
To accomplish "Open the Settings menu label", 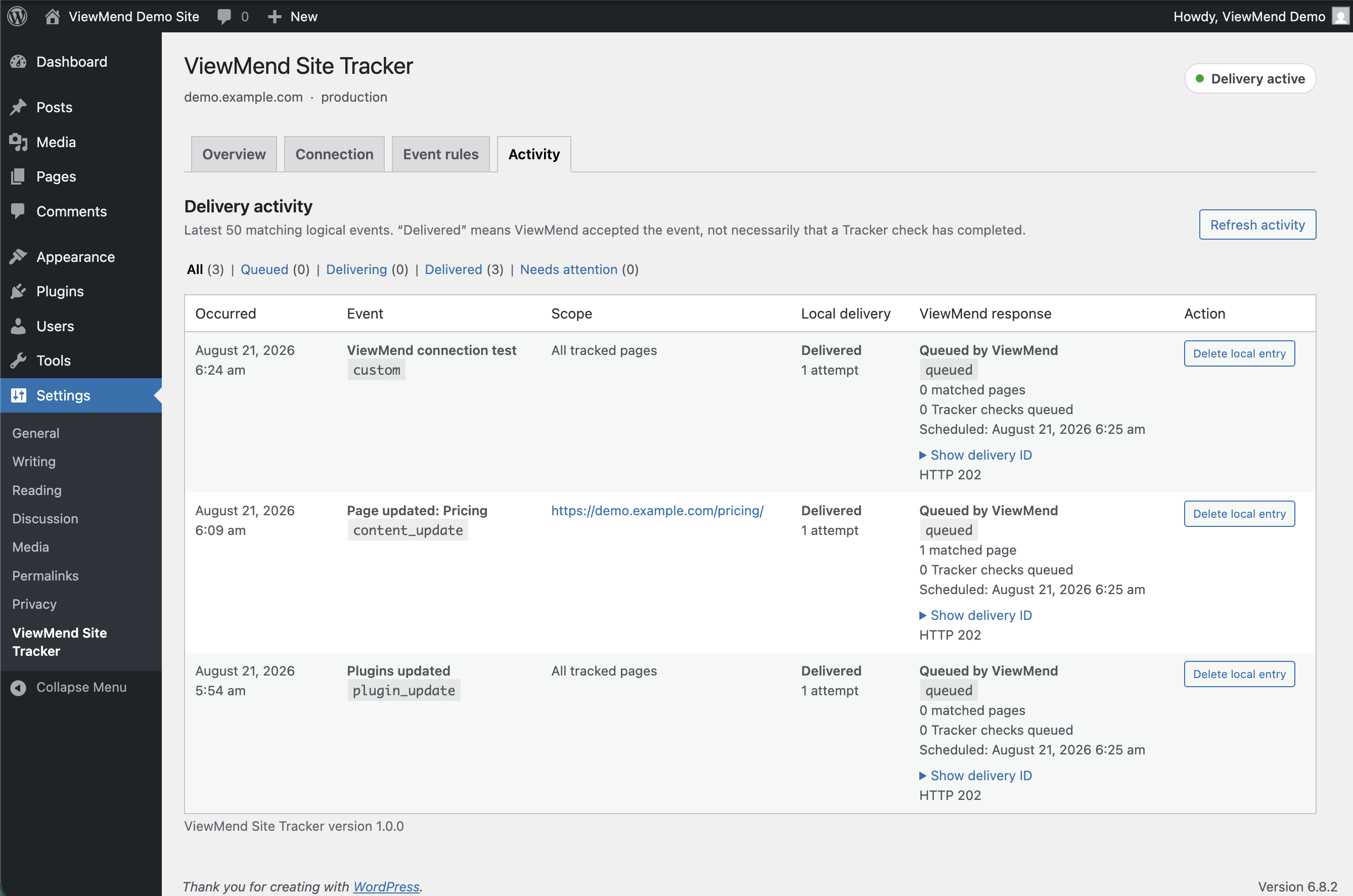I will point(63,395).
